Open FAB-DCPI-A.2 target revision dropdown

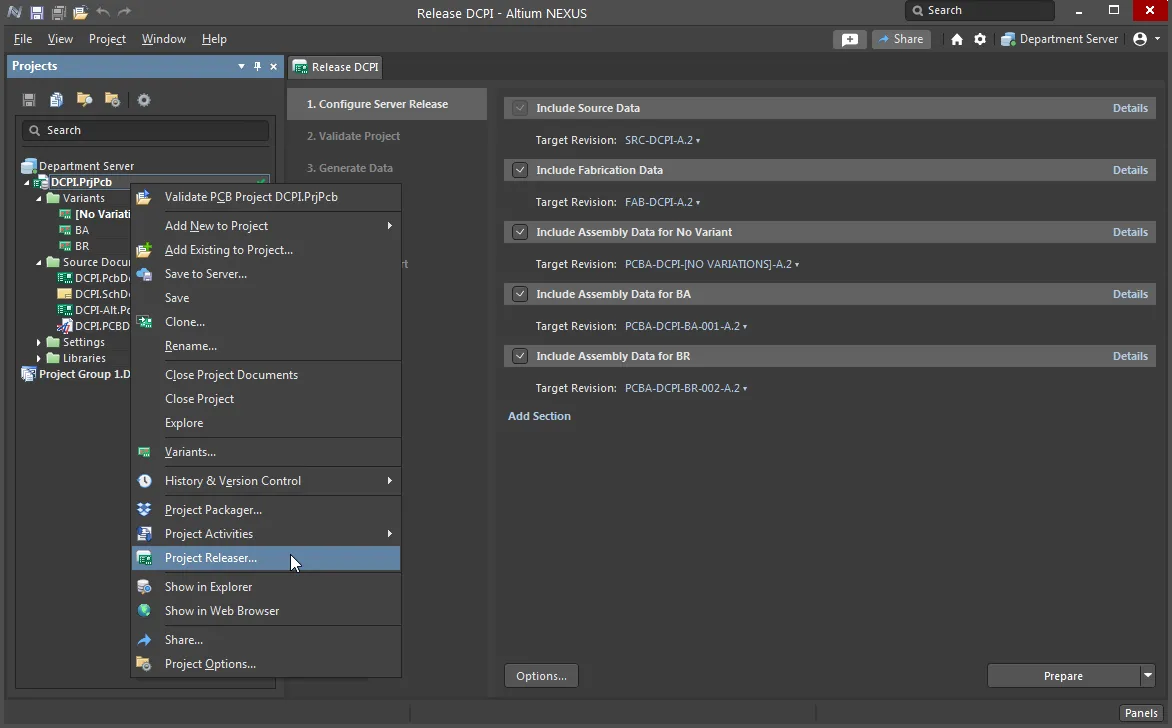[662, 203]
